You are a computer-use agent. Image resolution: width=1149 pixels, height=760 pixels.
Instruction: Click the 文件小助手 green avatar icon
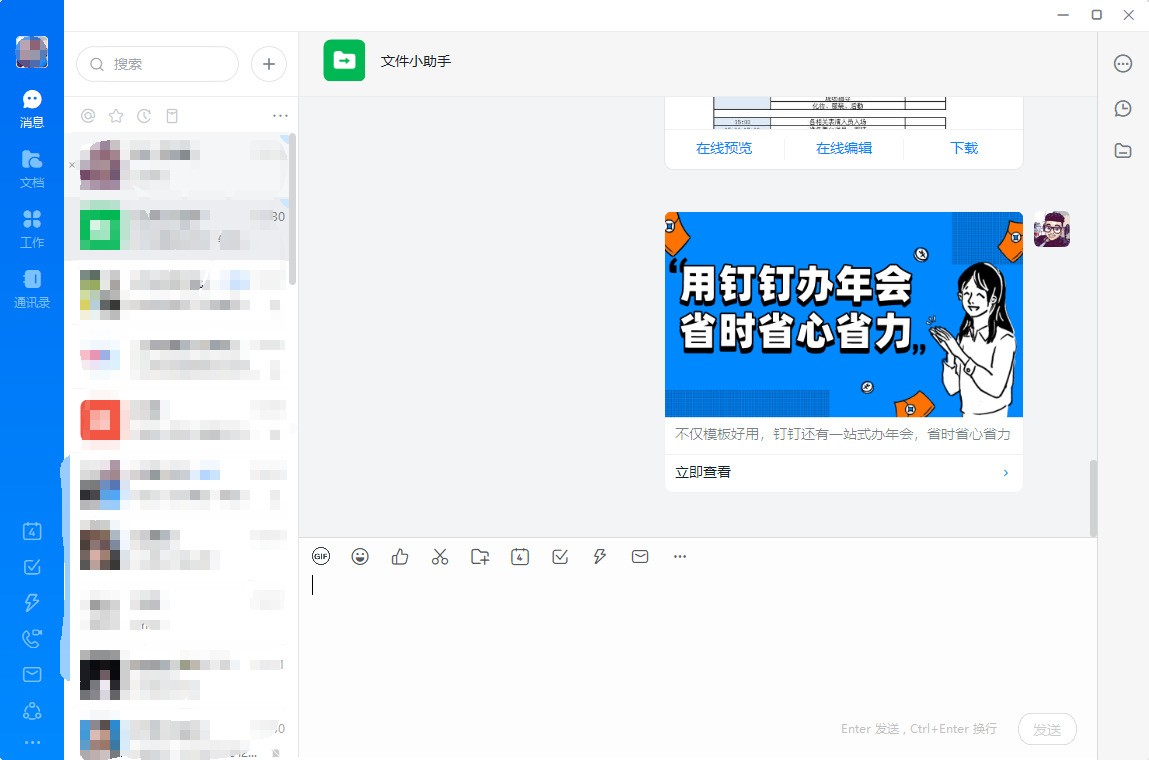click(344, 60)
